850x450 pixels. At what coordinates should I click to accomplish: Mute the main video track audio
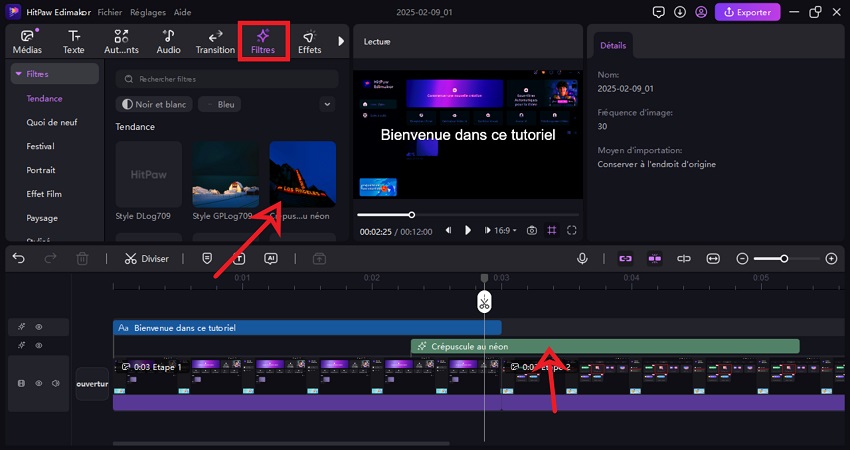56,383
